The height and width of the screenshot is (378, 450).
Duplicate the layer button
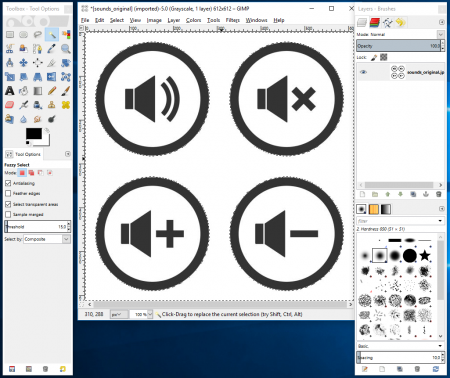click(413, 194)
